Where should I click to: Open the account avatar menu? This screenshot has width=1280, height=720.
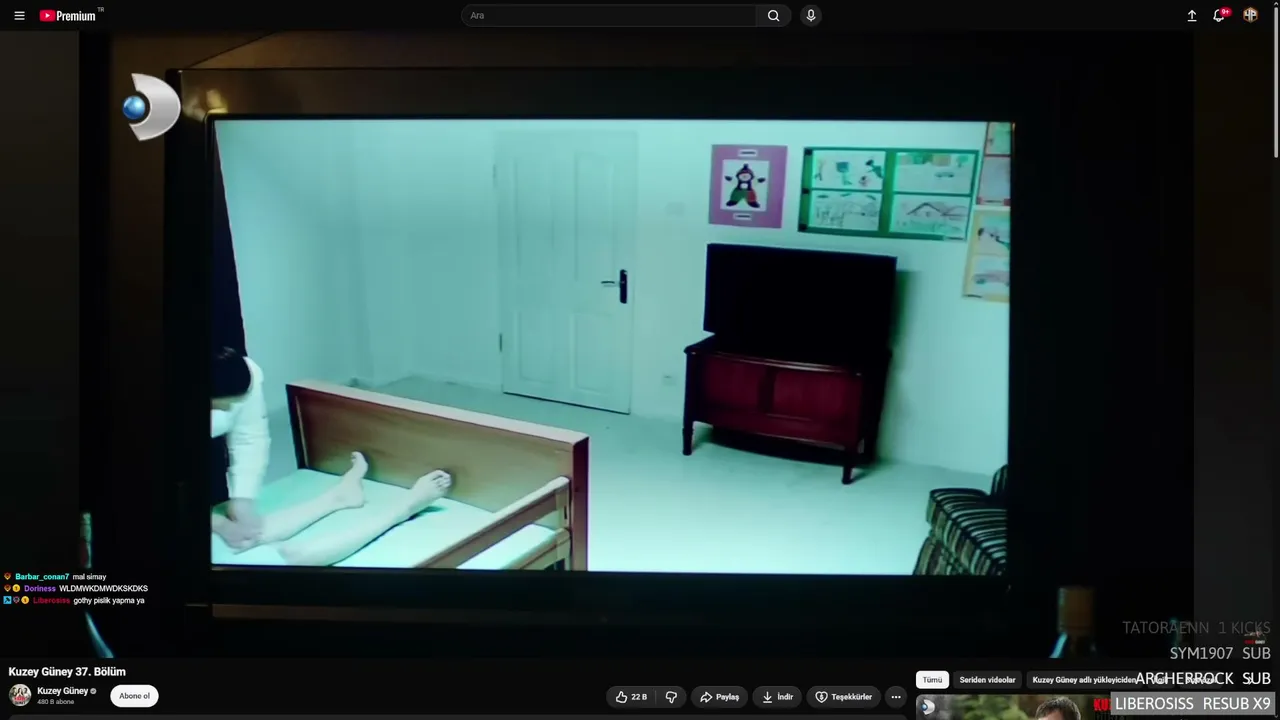[1250, 15]
